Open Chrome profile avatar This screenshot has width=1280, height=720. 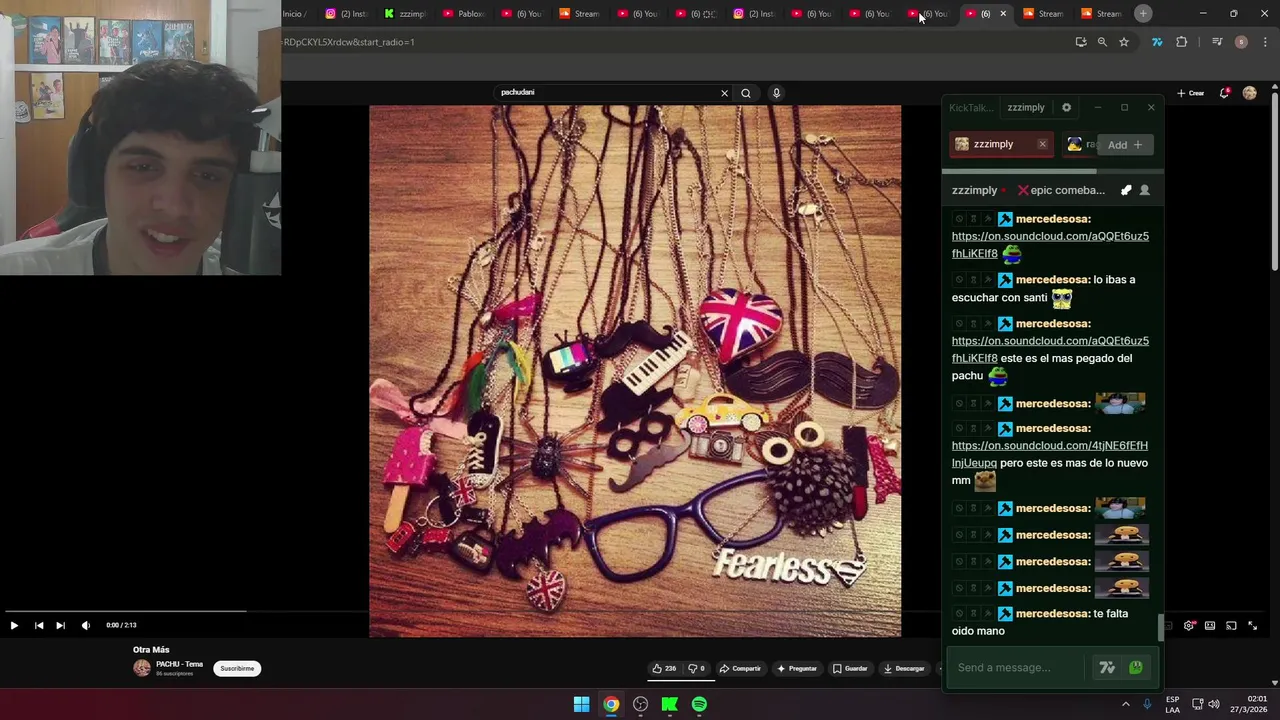[1241, 42]
